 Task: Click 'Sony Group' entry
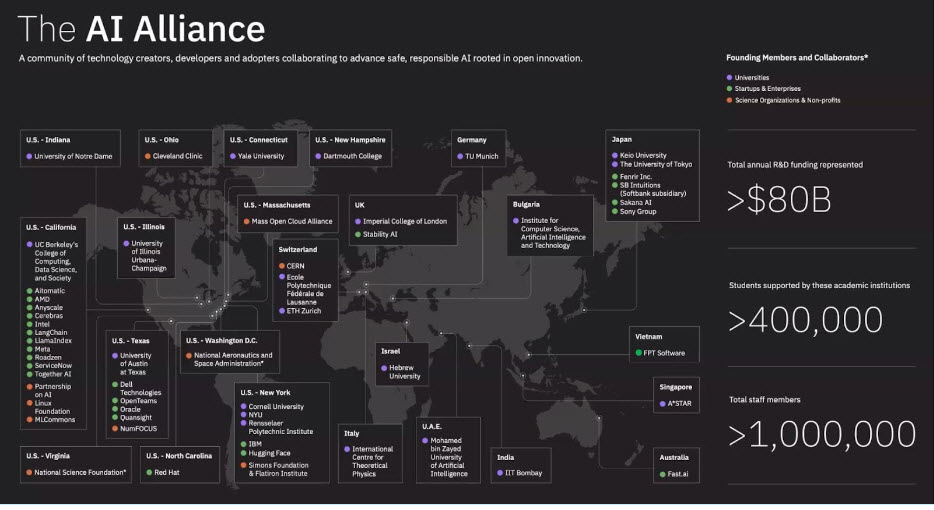638,212
